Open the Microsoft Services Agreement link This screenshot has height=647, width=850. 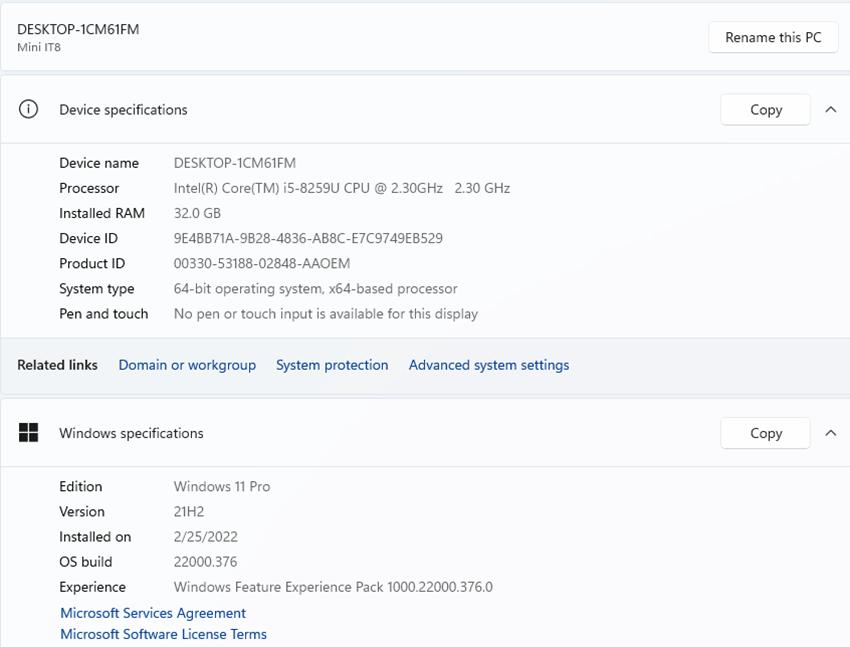153,613
